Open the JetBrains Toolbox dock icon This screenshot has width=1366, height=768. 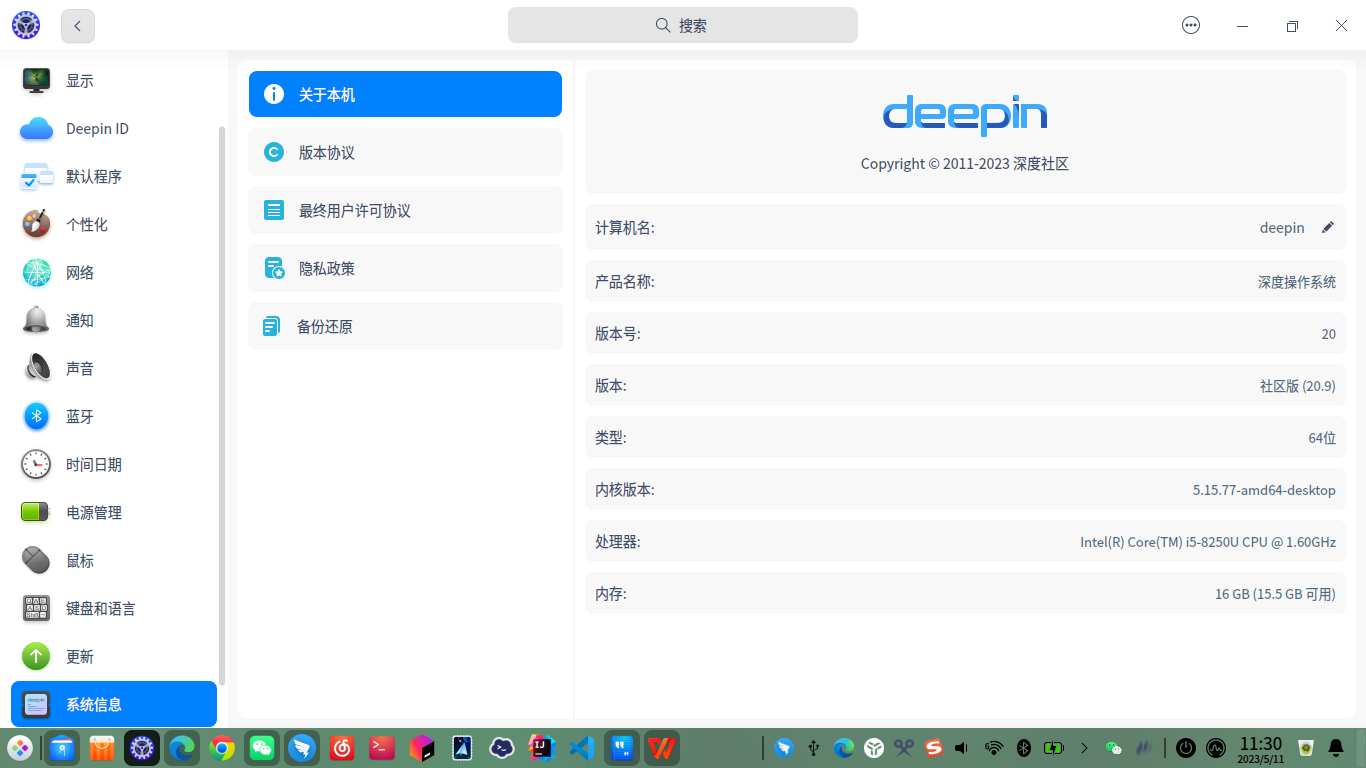click(x=422, y=747)
